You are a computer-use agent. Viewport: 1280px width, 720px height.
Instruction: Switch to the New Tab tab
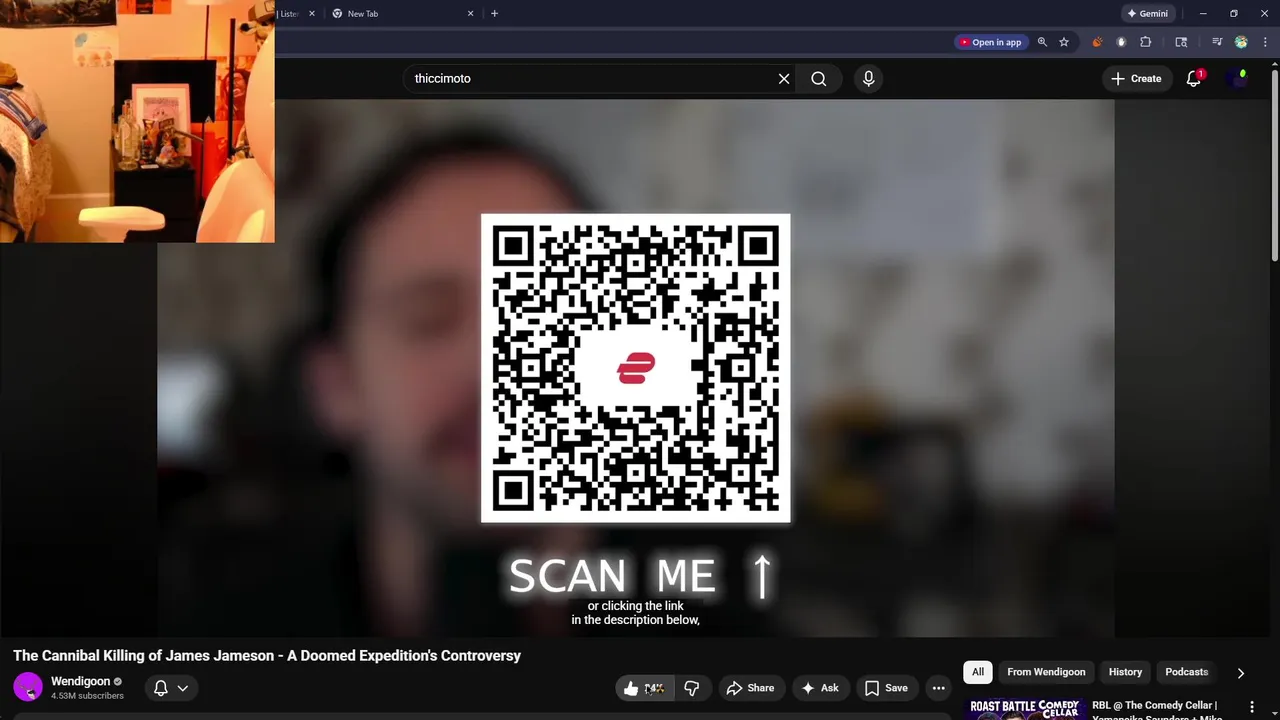click(400, 14)
